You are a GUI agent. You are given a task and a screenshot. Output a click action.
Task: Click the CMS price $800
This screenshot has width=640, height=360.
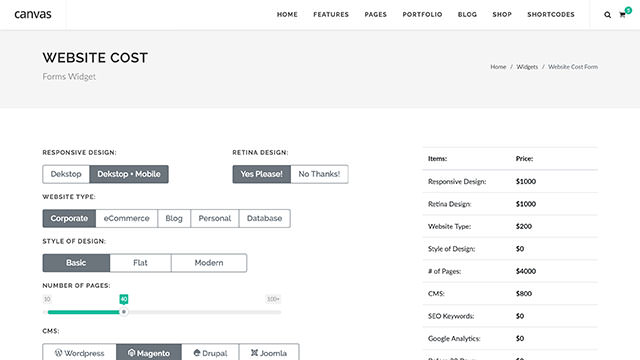[524, 294]
